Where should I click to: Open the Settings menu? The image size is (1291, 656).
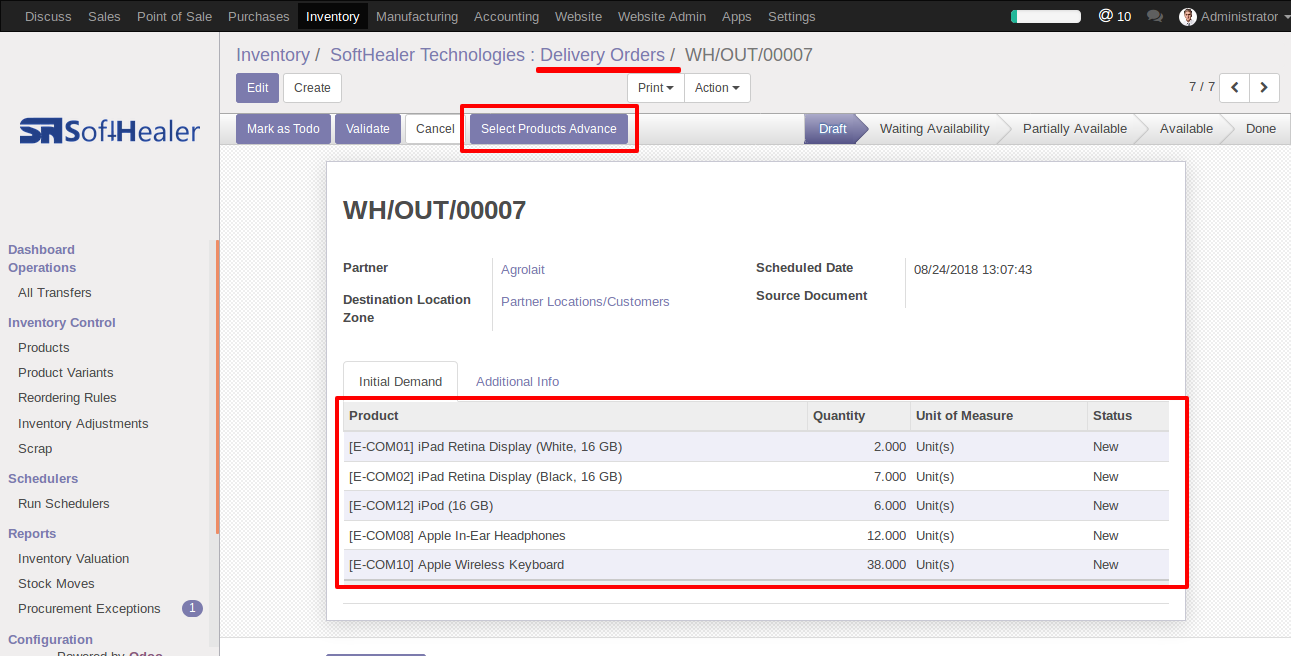[x=792, y=16]
